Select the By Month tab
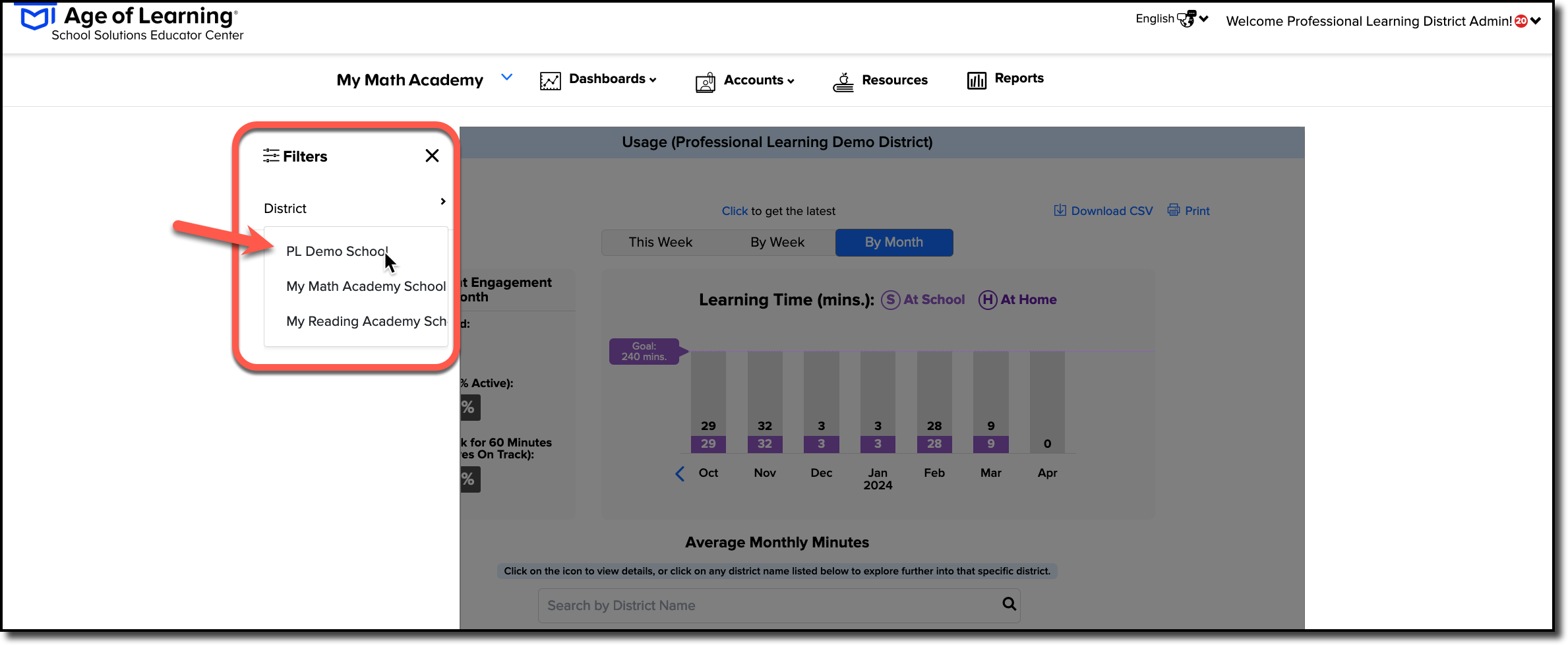 894,242
